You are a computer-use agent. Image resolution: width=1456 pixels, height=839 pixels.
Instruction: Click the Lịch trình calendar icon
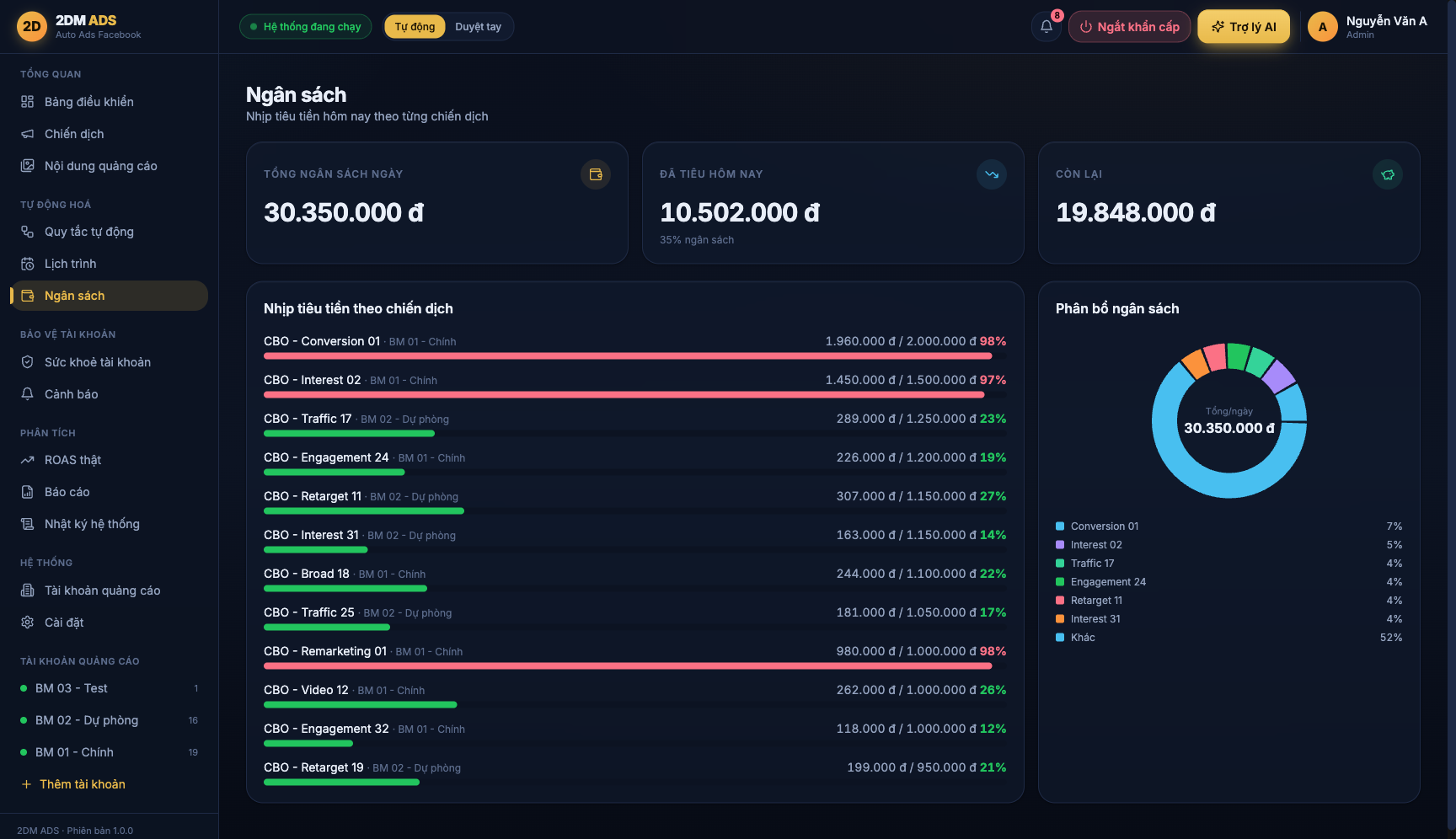(28, 264)
